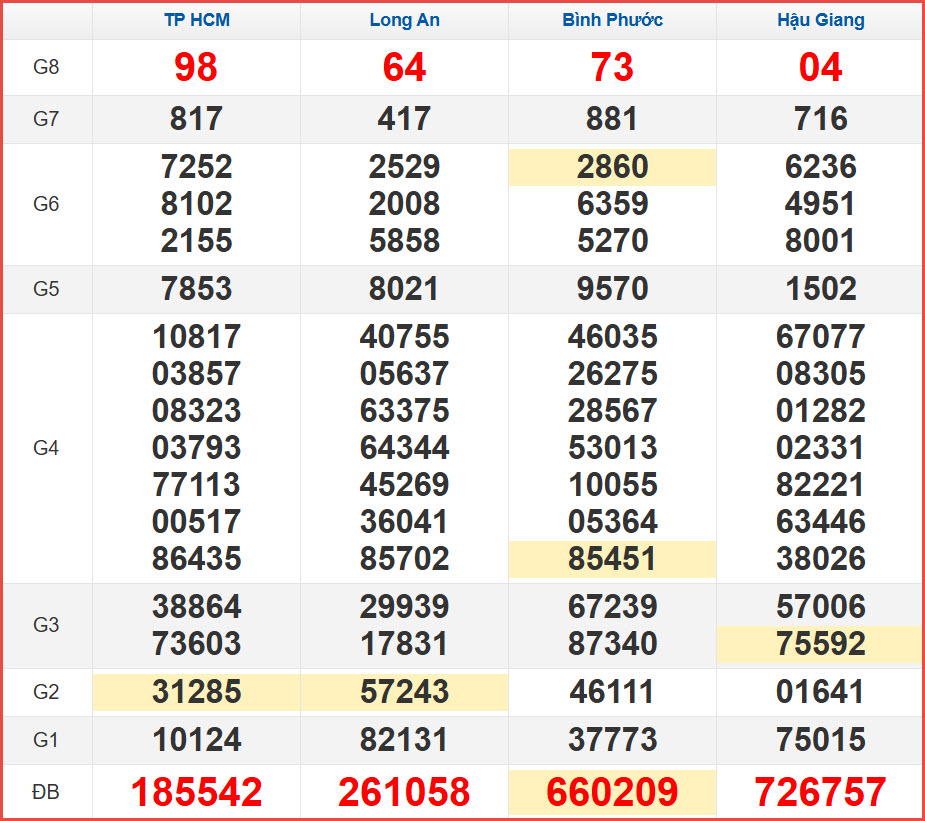Screen dimensions: 925x821
Task: Click Bình Phước G5 number 9570
Action: click(612, 289)
